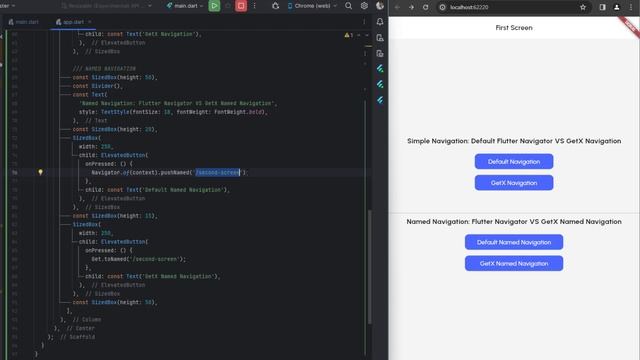This screenshot has height=360, width=640.
Task: Click GetX Navigation button in app
Action: coord(514,182)
